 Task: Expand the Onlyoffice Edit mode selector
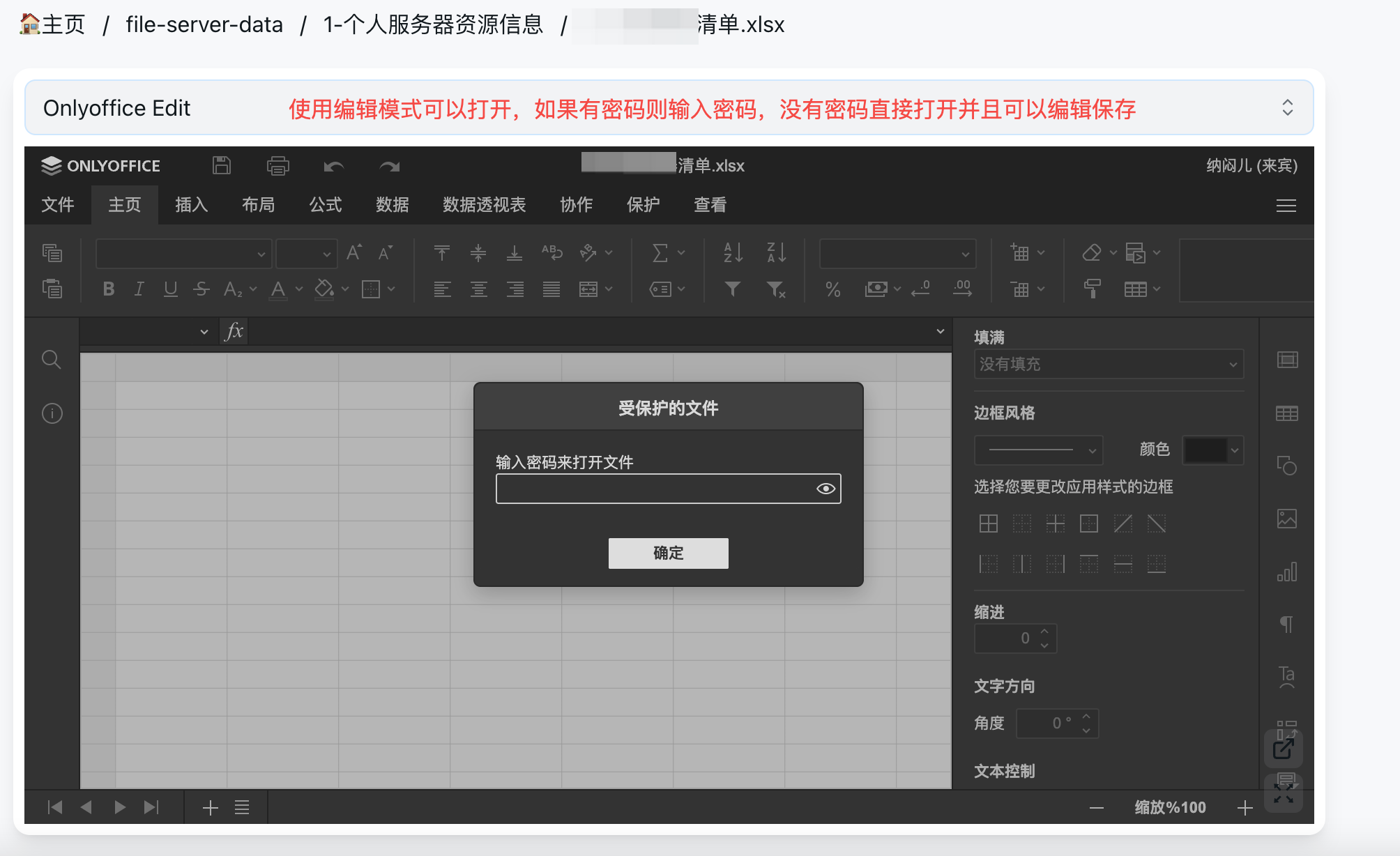[x=1287, y=107]
